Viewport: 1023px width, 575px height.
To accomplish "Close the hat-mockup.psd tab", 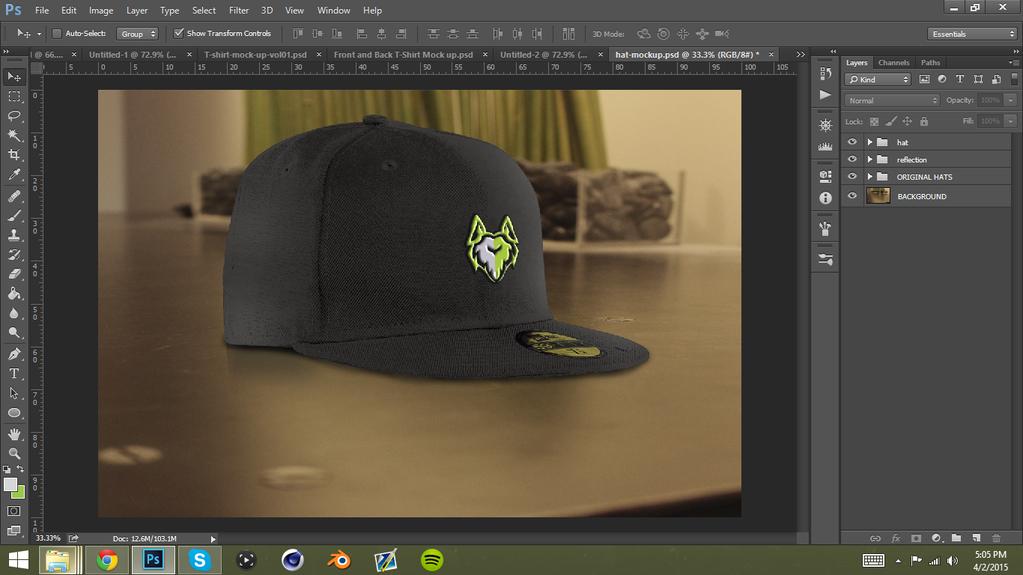I will click(x=771, y=55).
